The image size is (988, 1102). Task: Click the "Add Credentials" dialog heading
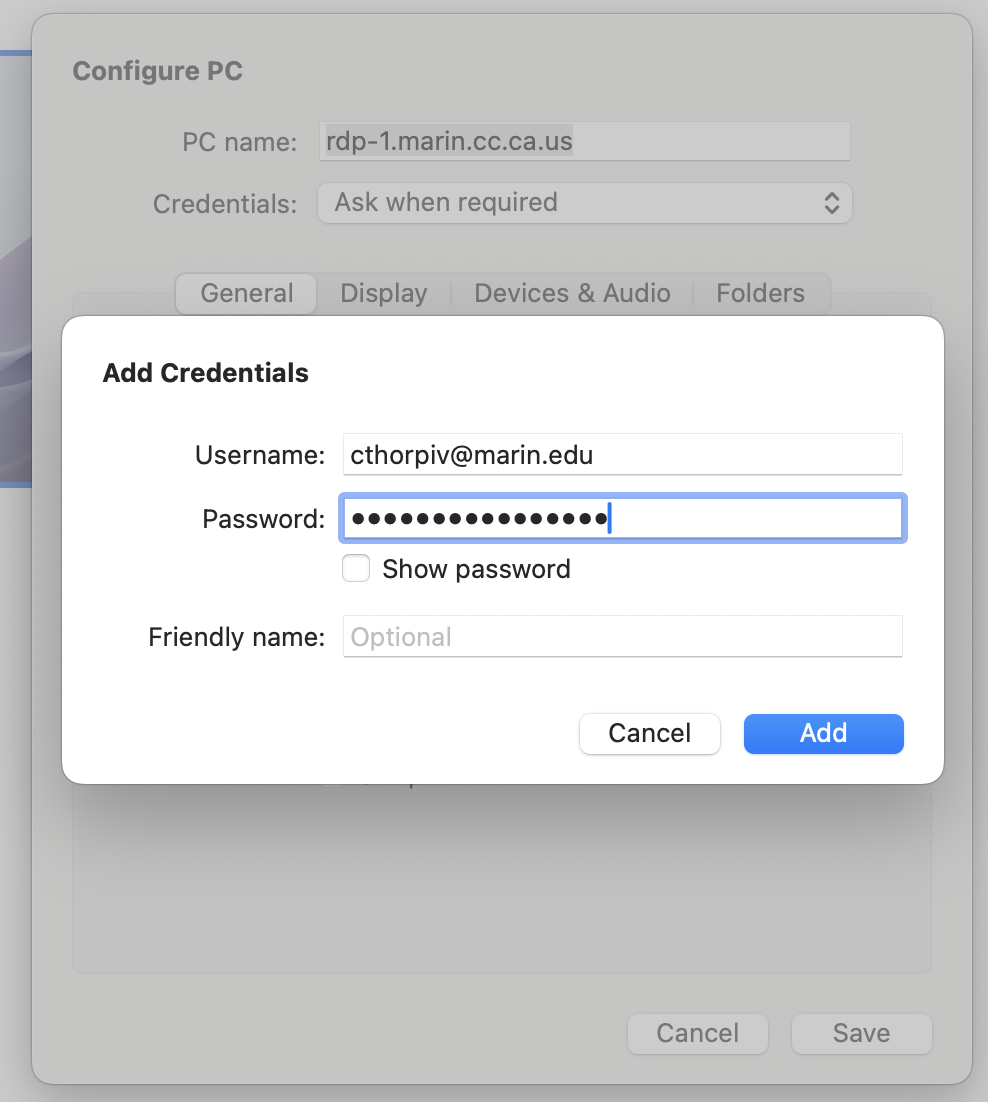[x=206, y=373]
